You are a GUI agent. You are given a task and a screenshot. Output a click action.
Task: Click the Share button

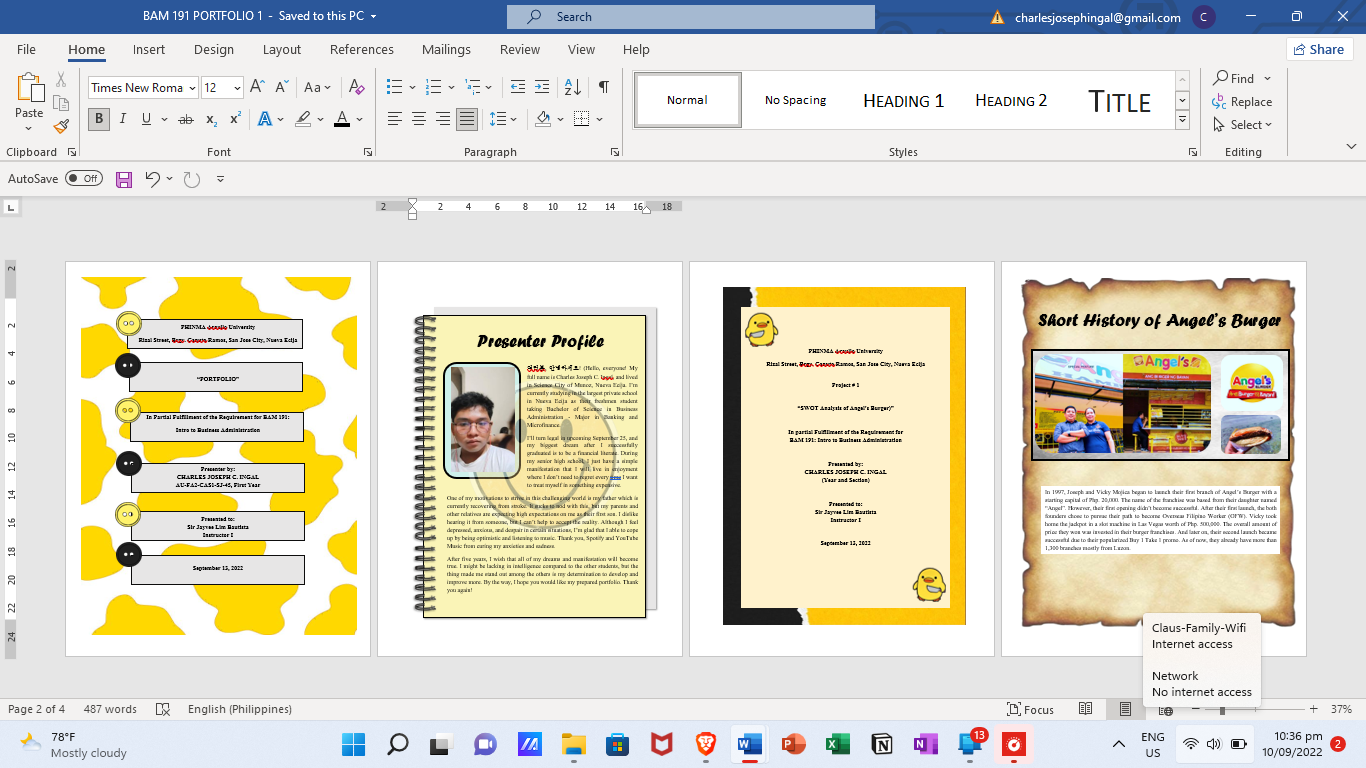click(1319, 49)
